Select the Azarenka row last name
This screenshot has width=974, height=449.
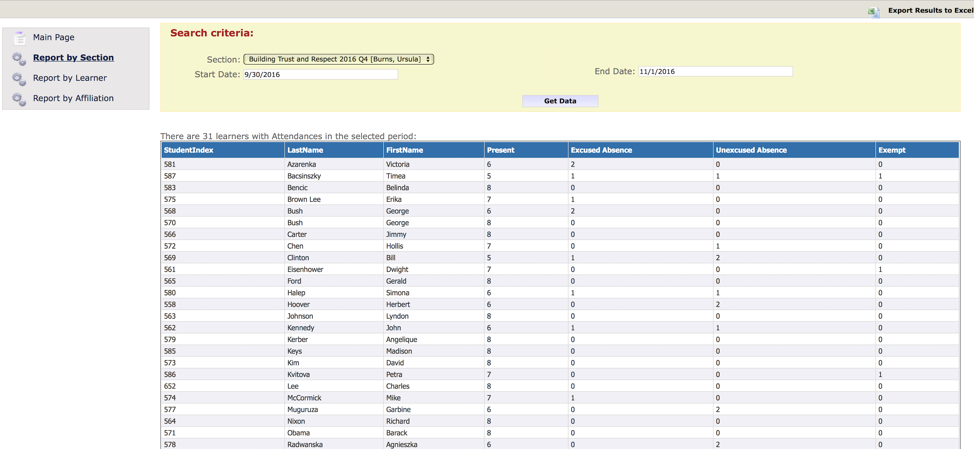coord(301,164)
